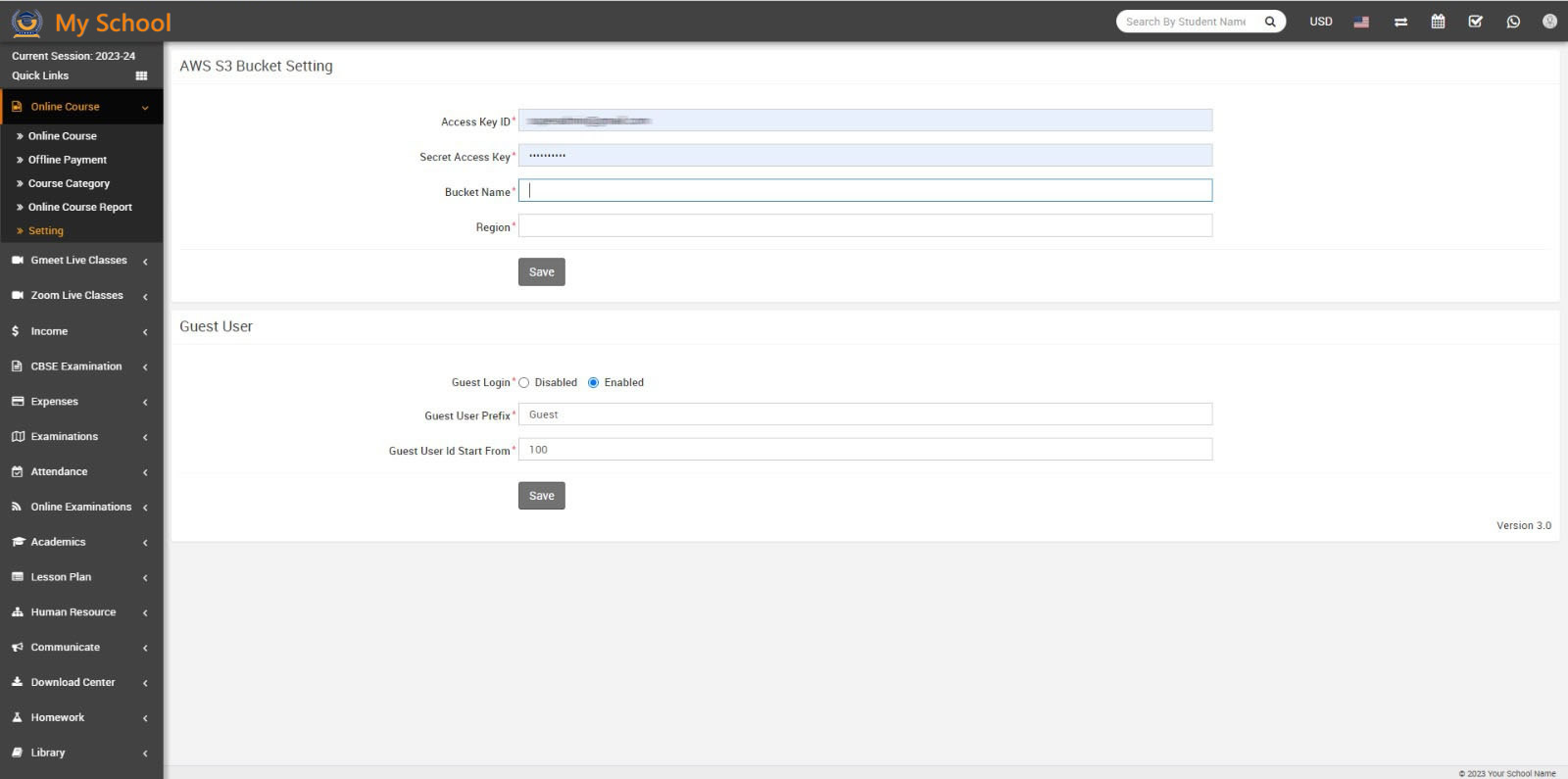Open the language flag selector
The width and height of the screenshot is (1568, 779).
click(1361, 22)
